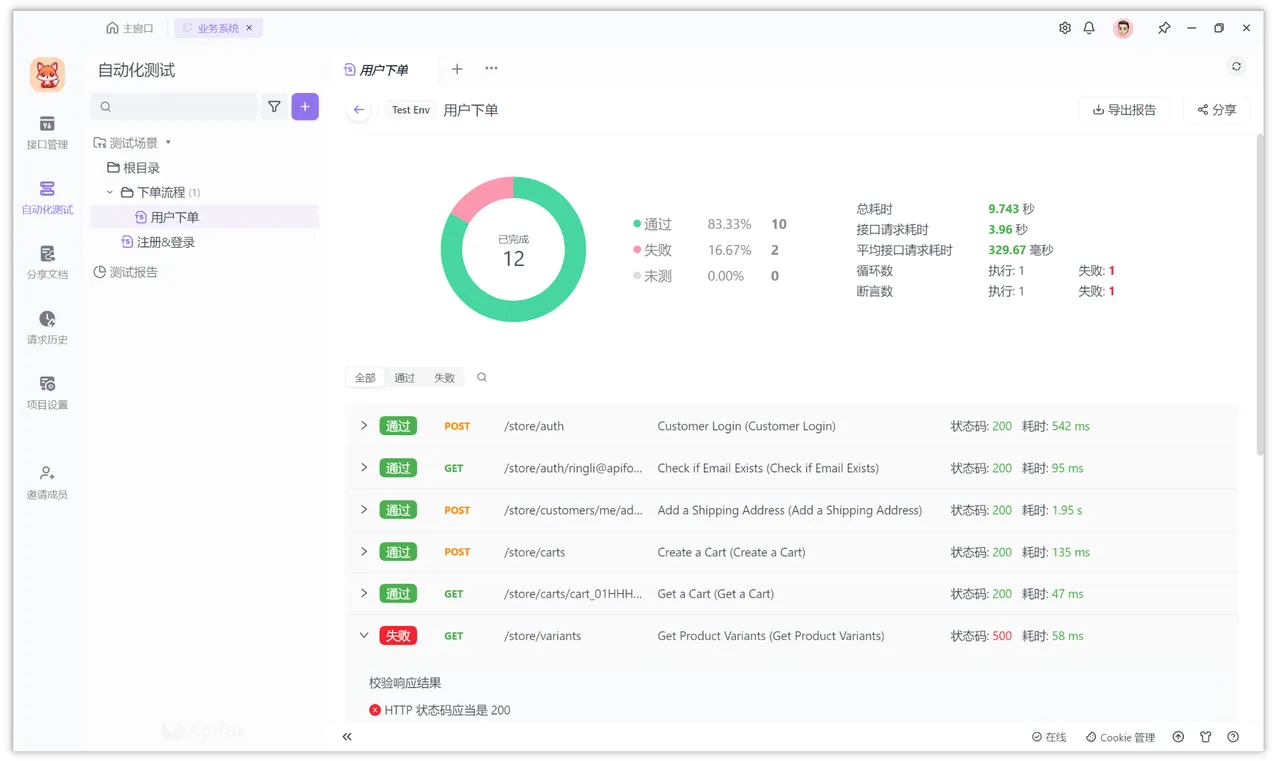Click the search icon beside 失败 filter
This screenshot has width=1280, height=761.
[x=482, y=377]
